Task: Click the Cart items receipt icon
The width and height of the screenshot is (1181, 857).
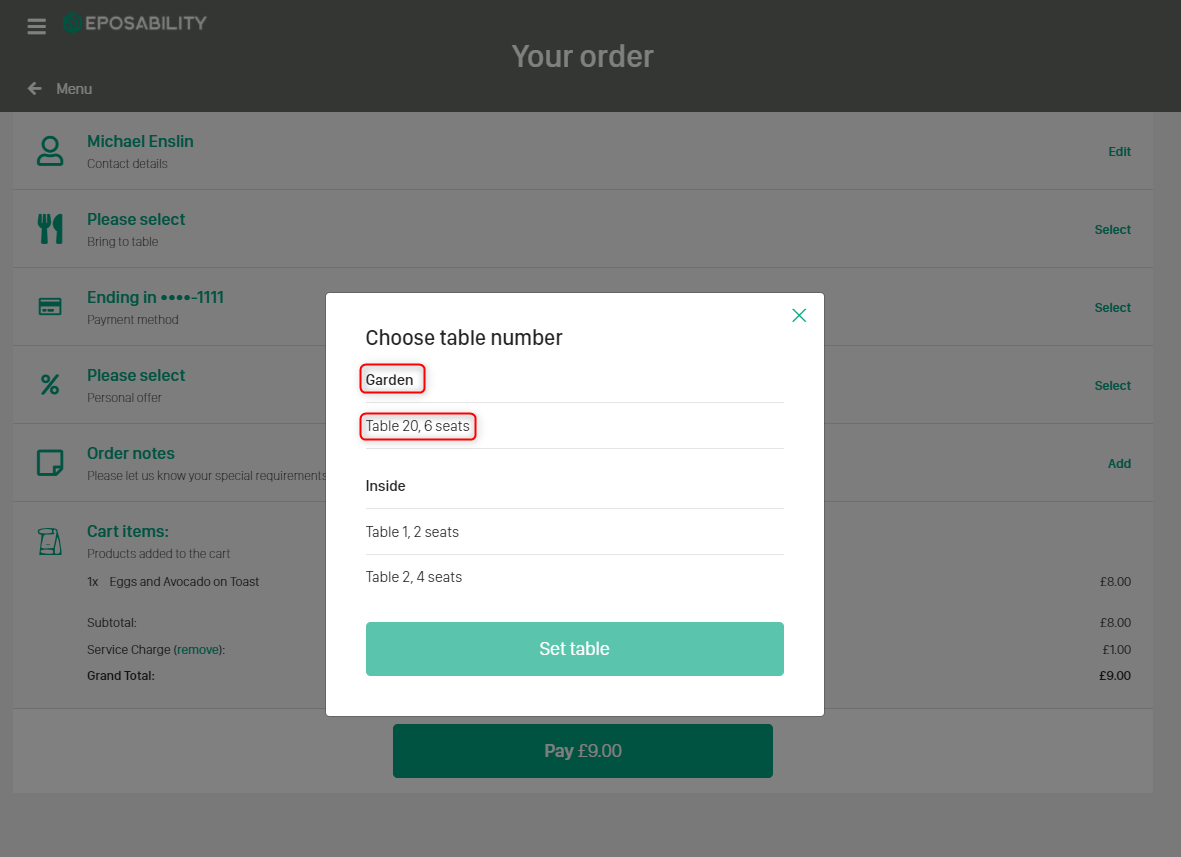Action: tap(50, 540)
